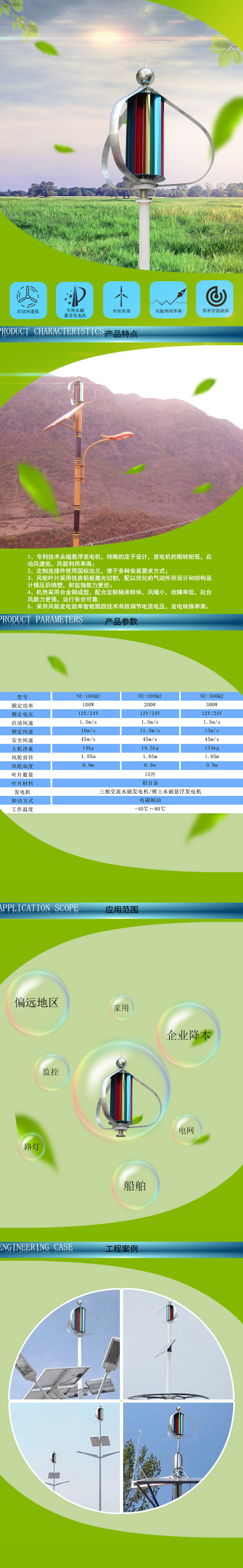Go to the 产品特点 section header
The width and height of the screenshot is (243, 1568).
(x=121, y=334)
